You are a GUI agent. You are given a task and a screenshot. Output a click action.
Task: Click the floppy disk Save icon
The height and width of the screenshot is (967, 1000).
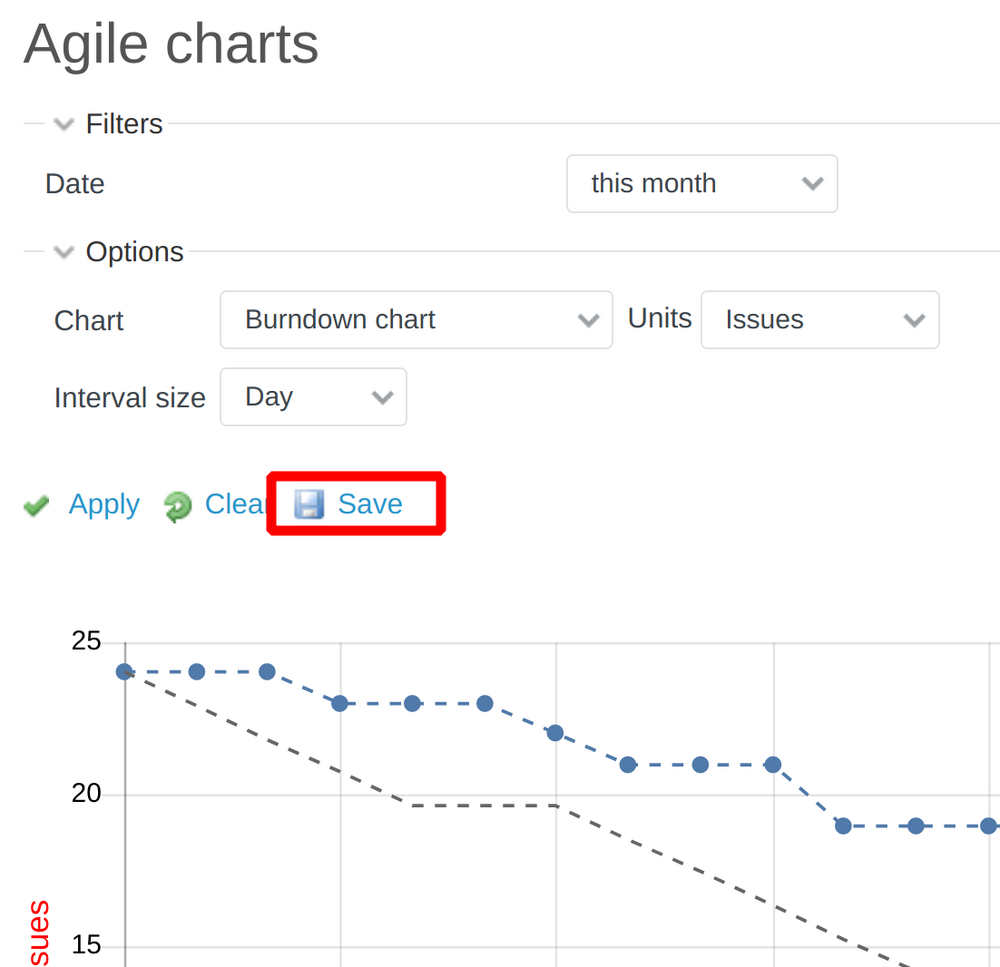[x=309, y=504]
